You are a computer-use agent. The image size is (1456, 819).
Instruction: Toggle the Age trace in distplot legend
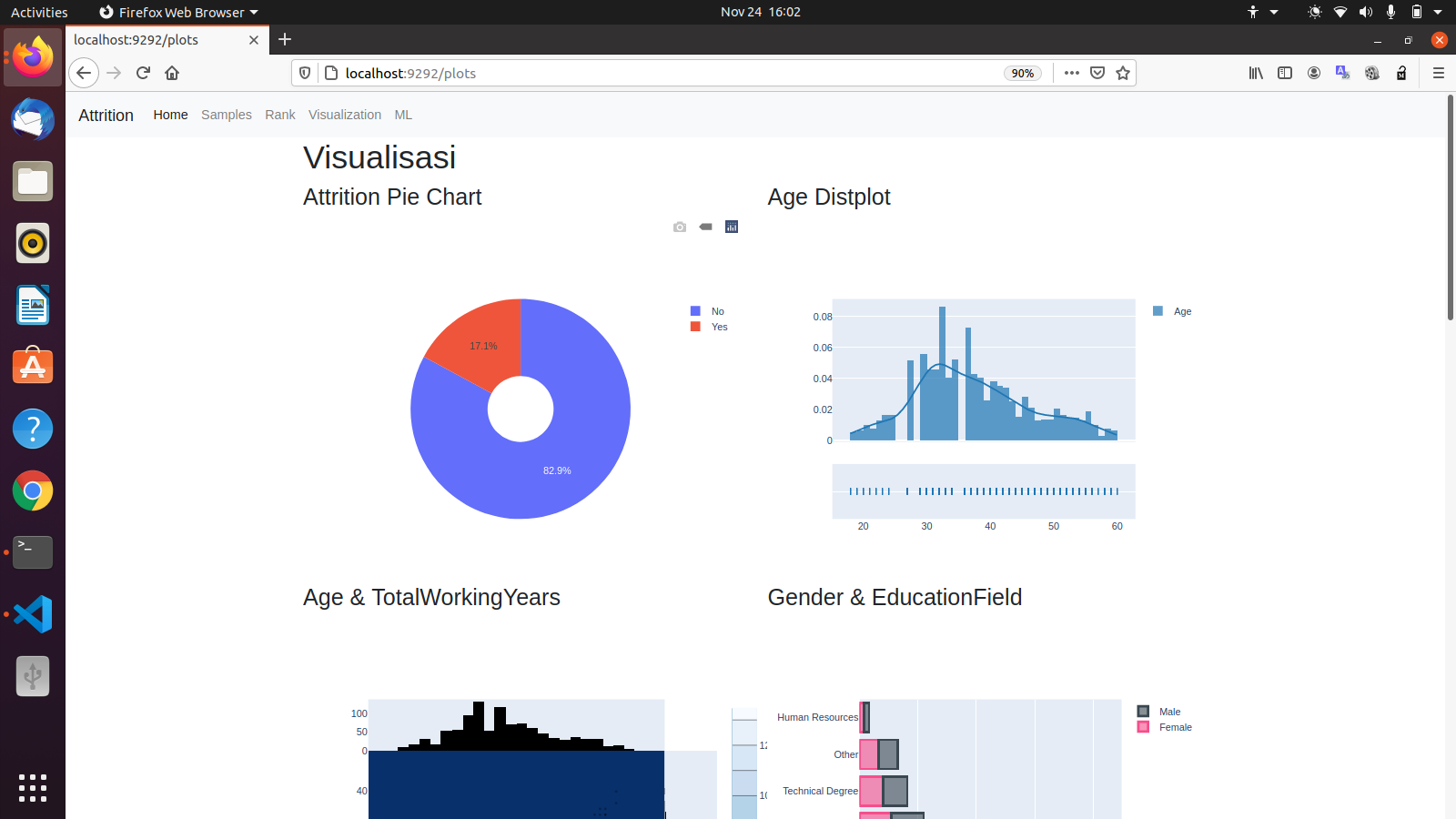pos(1172,311)
